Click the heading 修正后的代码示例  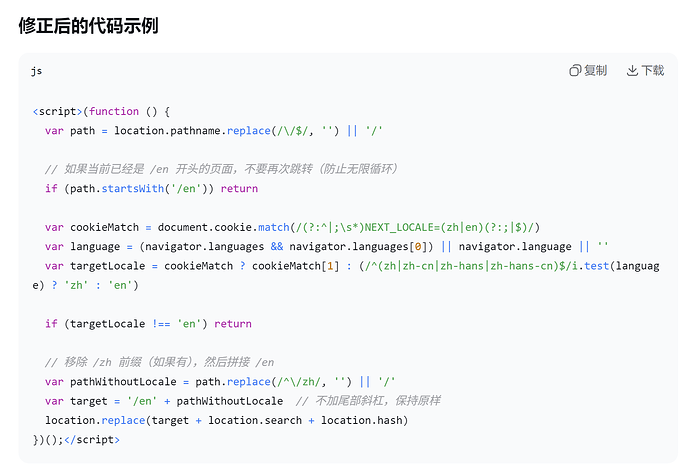tap(88, 26)
